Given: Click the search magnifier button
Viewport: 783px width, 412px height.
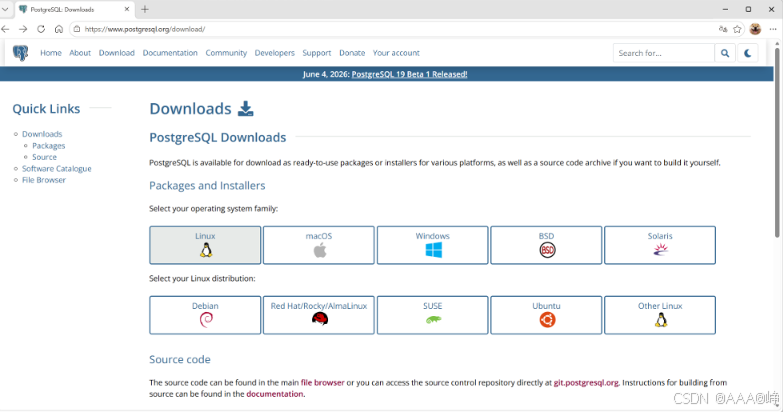Looking at the screenshot, I should click(x=725, y=53).
